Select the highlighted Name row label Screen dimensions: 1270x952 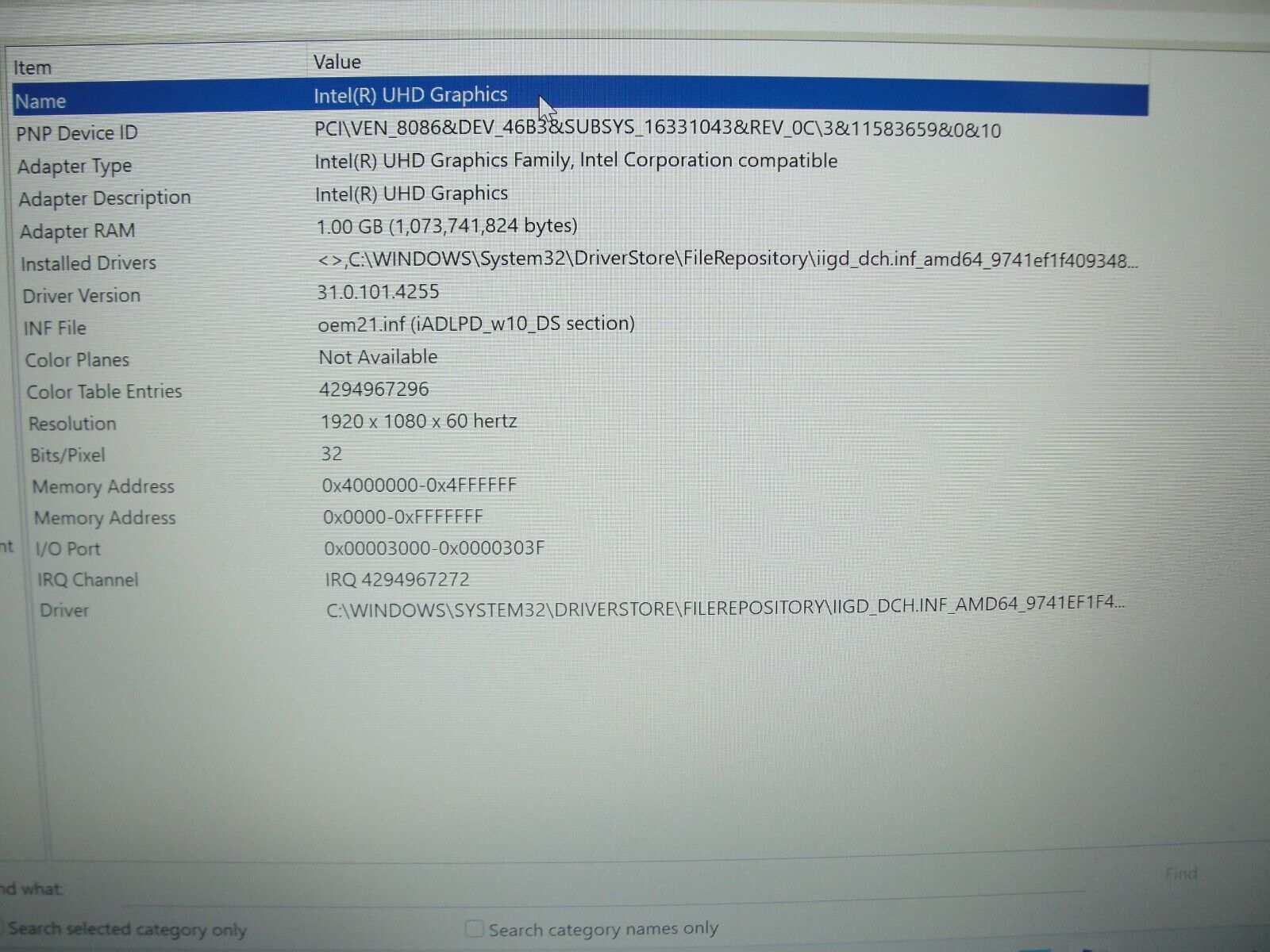pos(40,102)
